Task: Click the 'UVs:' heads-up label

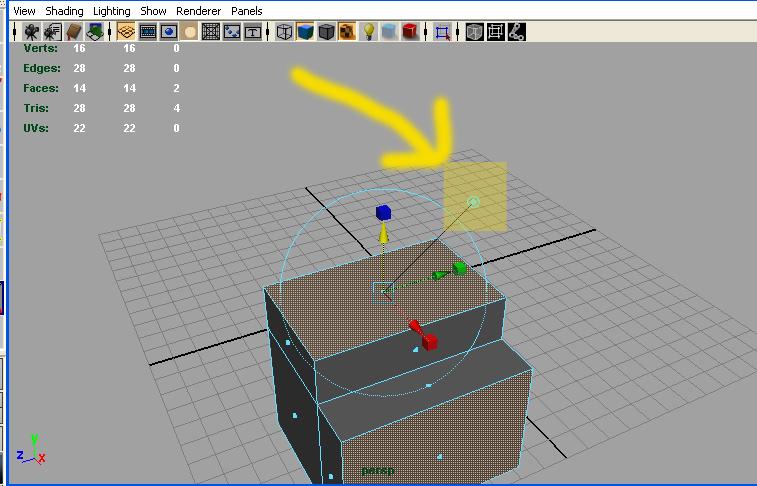Action: (x=36, y=128)
